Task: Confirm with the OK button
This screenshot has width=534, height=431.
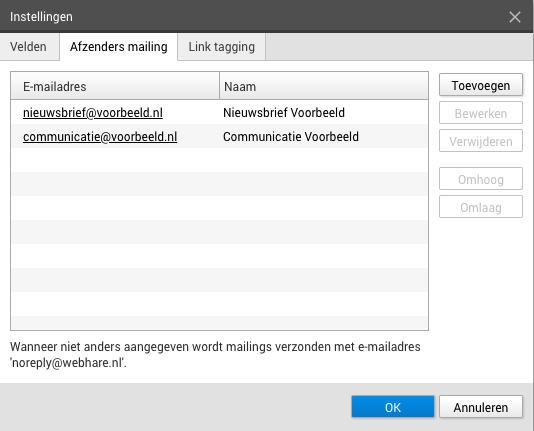Action: coord(393,406)
